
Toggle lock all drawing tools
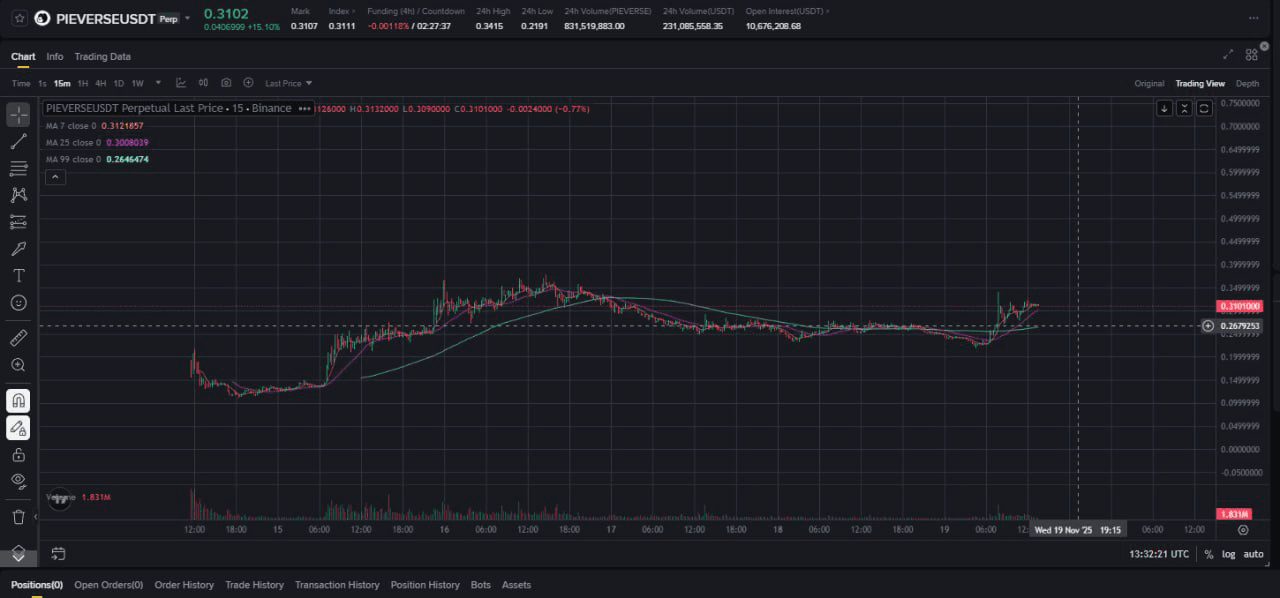18,455
